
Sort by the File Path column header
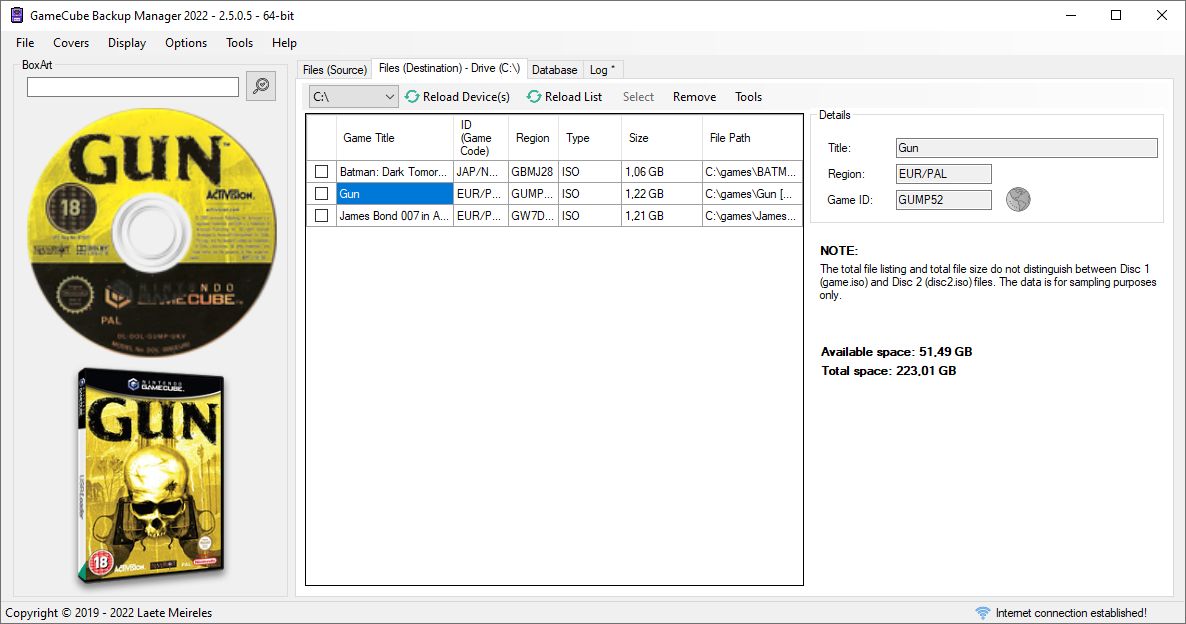pos(752,138)
